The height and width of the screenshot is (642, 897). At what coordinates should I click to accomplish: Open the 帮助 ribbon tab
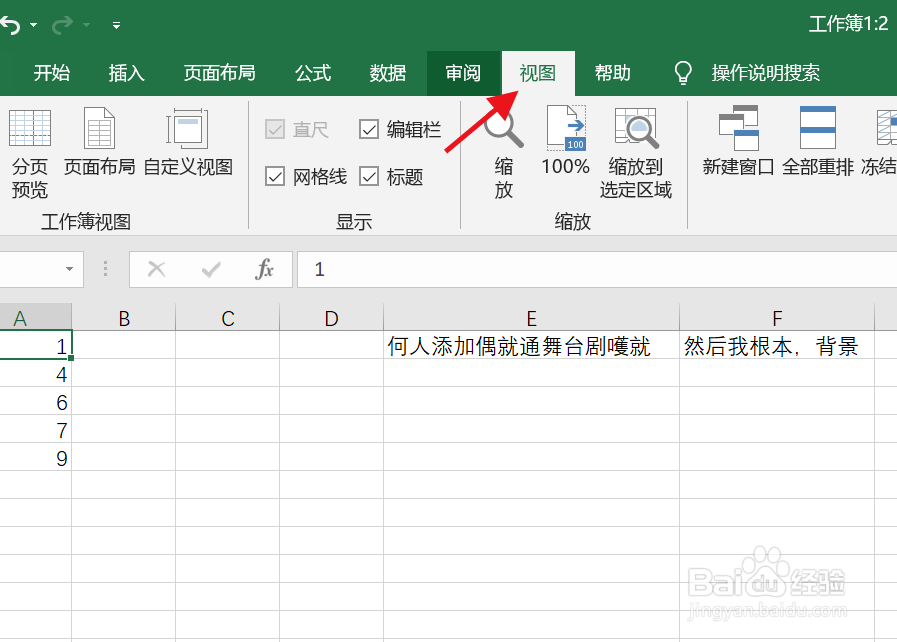(x=613, y=73)
